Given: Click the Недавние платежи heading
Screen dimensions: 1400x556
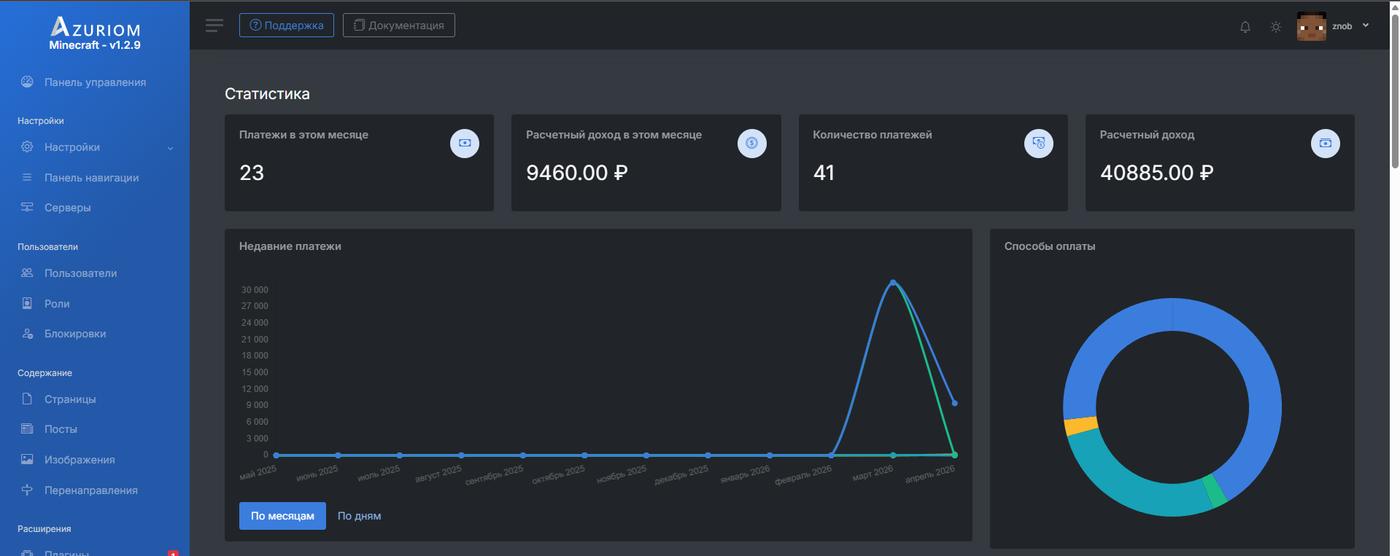Looking at the screenshot, I should (290, 246).
